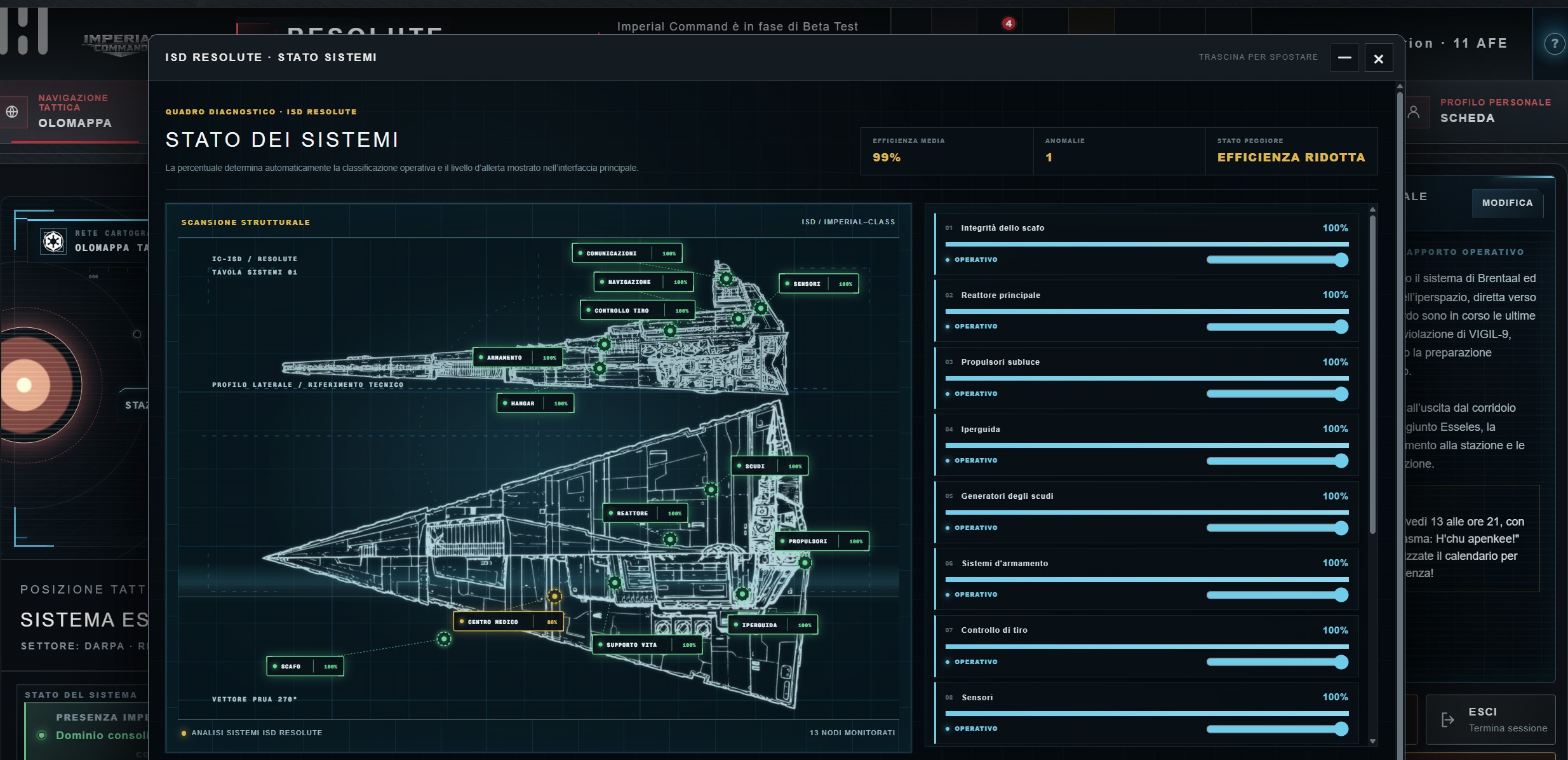Adjust the Sensori slider in the systems list
This screenshot has height=760, width=1568.
coord(1277,729)
